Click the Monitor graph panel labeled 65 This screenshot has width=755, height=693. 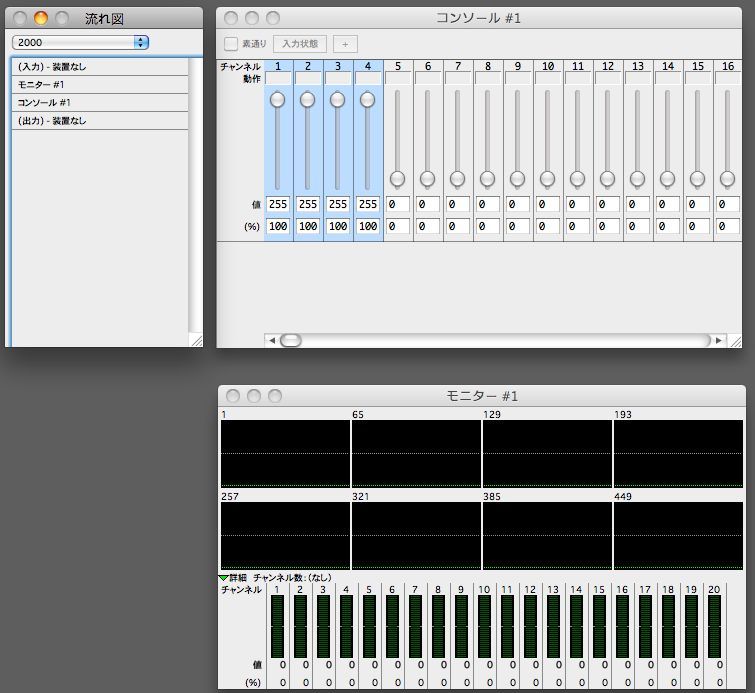coord(417,454)
